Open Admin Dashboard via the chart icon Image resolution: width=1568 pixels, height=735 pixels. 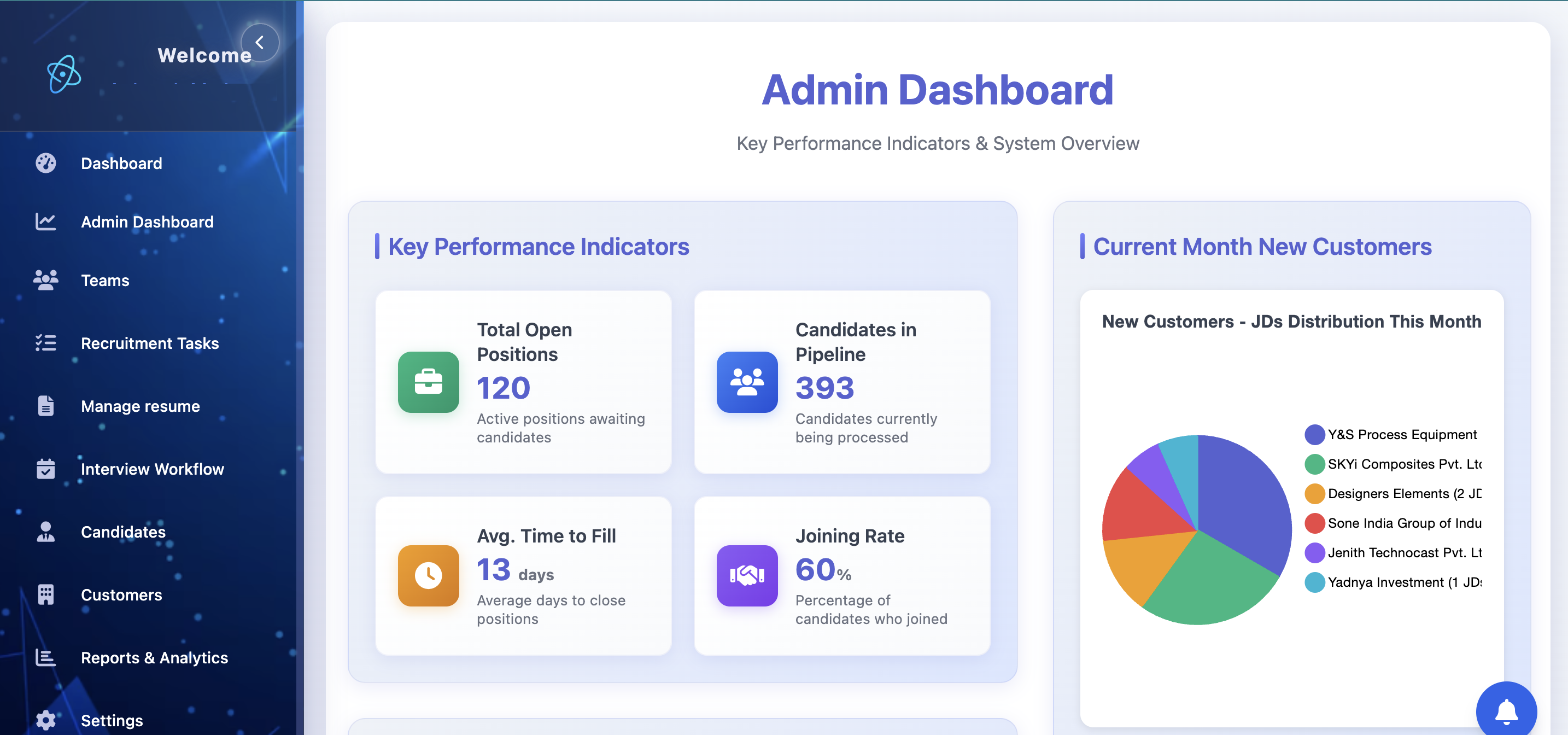pos(46,221)
